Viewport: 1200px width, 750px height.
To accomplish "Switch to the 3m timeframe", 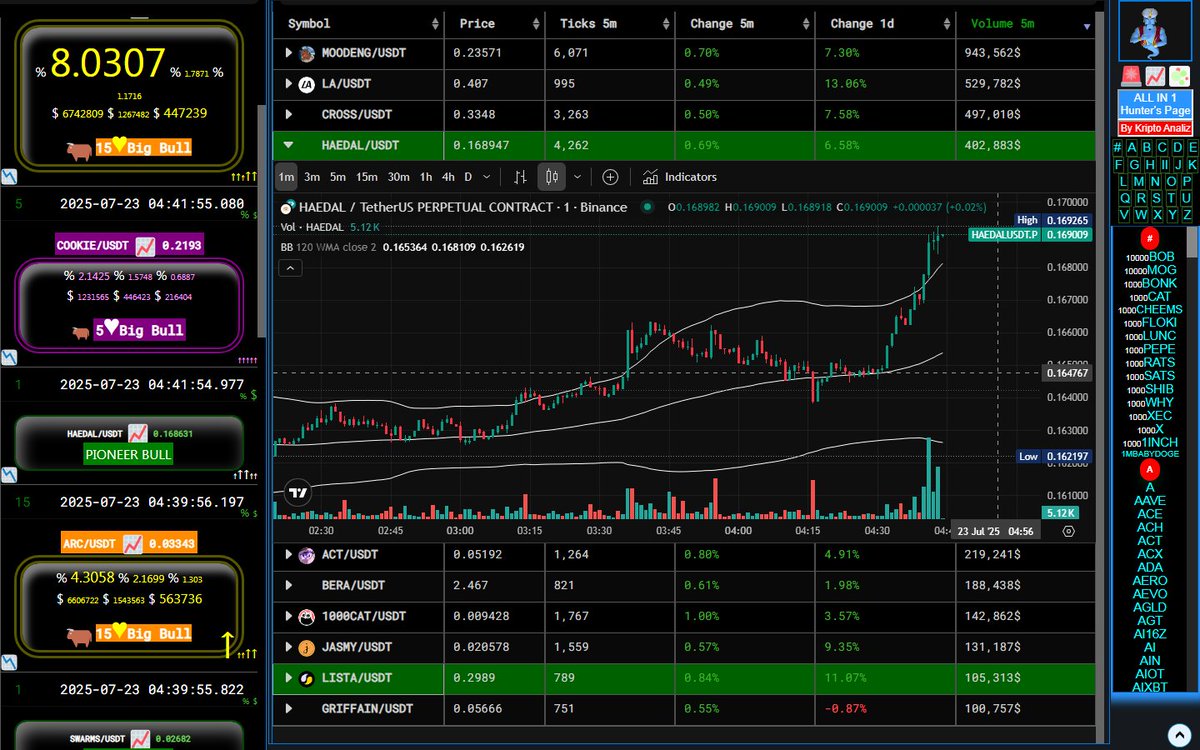I will pyautogui.click(x=312, y=177).
